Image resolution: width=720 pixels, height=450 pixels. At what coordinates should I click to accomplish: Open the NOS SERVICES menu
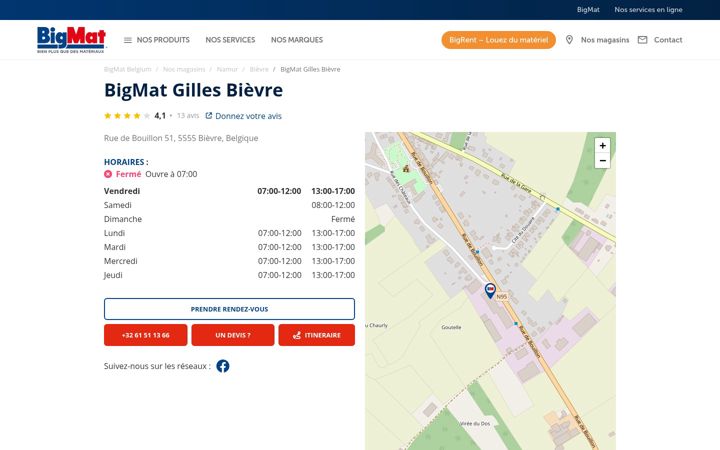(x=230, y=40)
